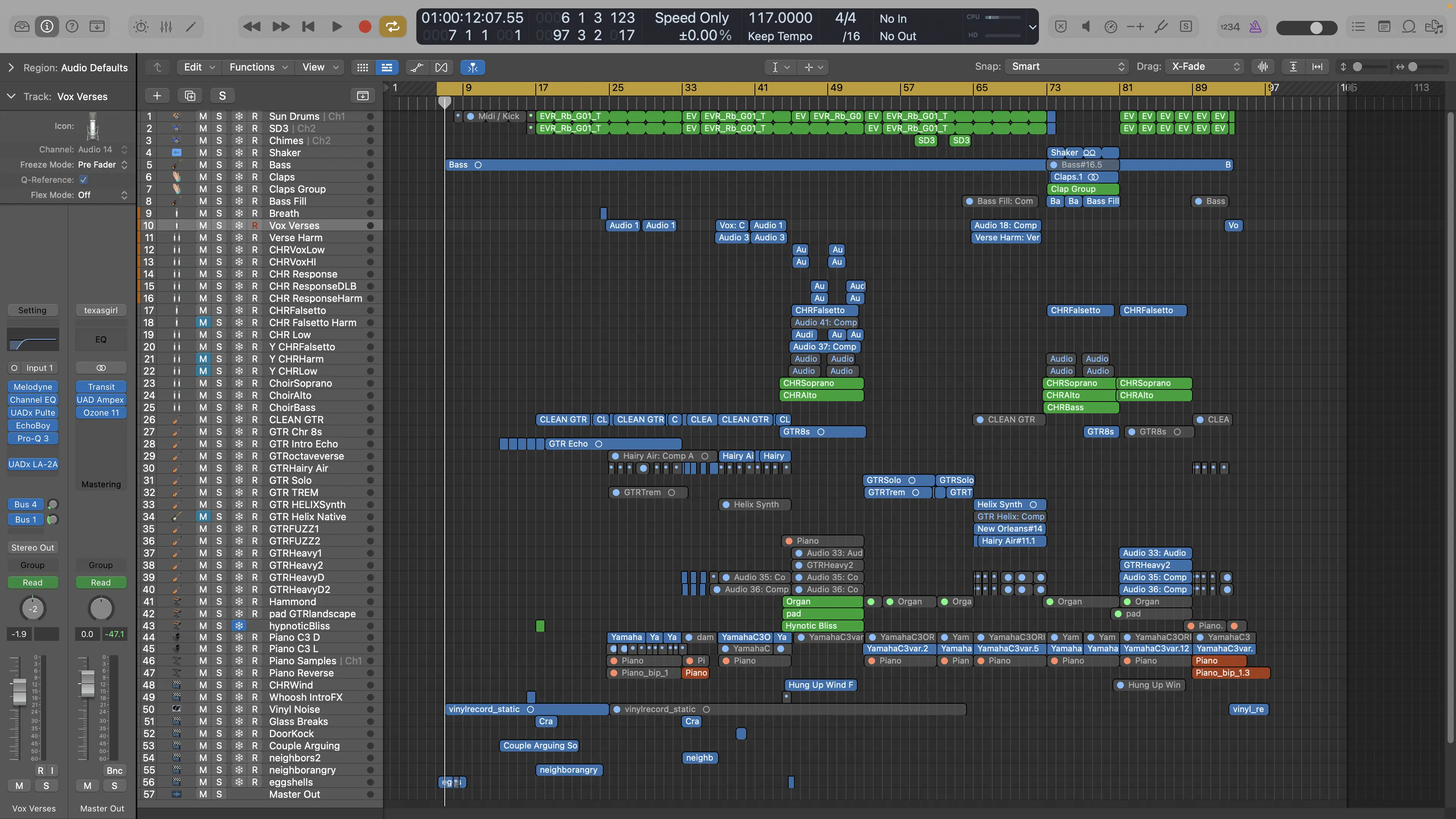Click the duplicate track icon
Image resolution: width=1456 pixels, height=819 pixels.
click(190, 96)
